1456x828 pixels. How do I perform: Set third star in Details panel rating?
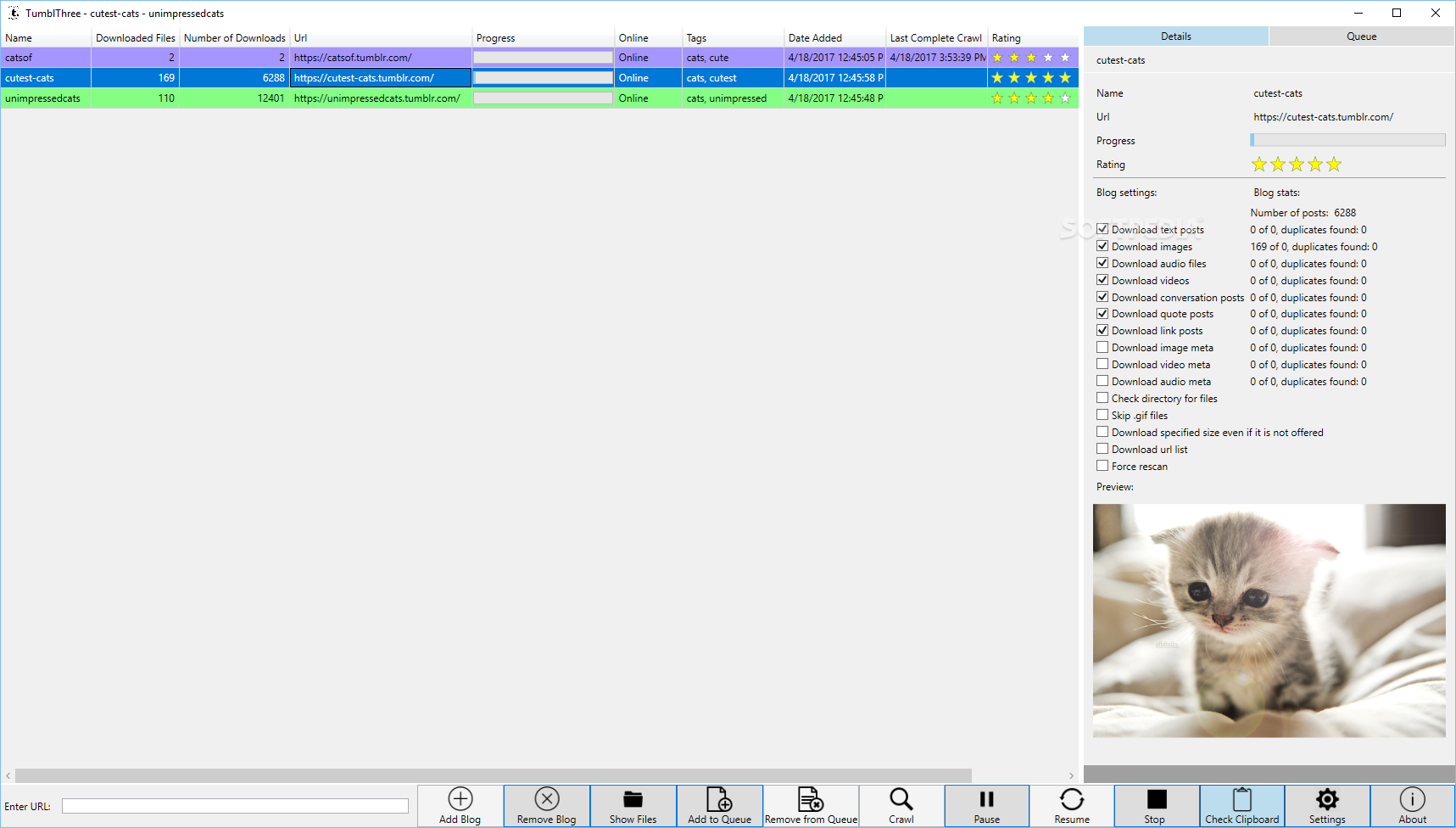1297,165
